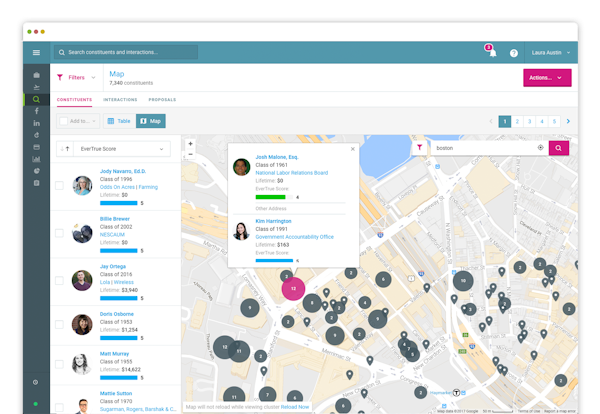Open the hamburger menu icon
Screen dimensions: 600x414
36,52
